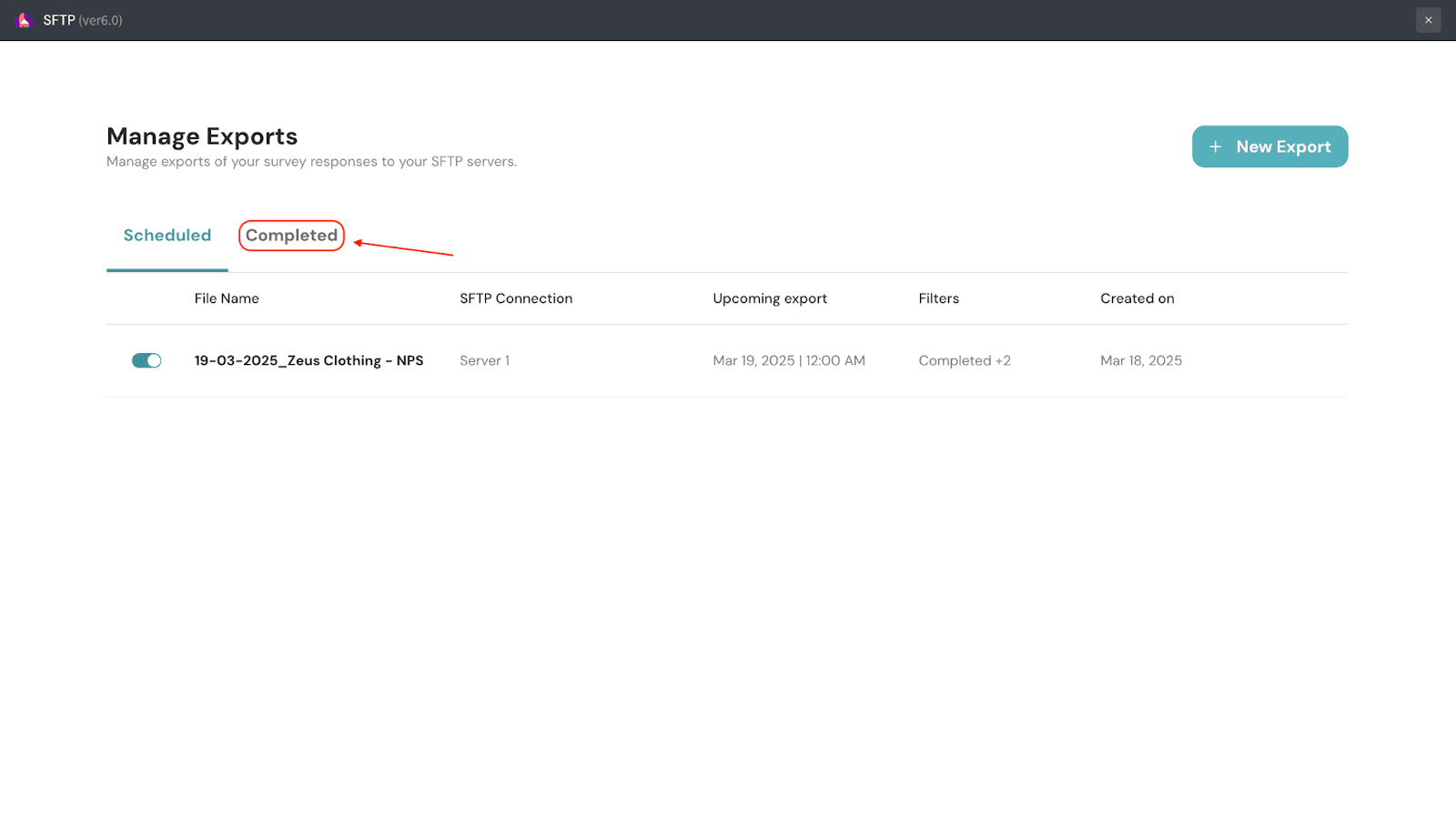Click the Mar 18, 2025 created date
The width and height of the screenshot is (1456, 817).
click(1140, 360)
